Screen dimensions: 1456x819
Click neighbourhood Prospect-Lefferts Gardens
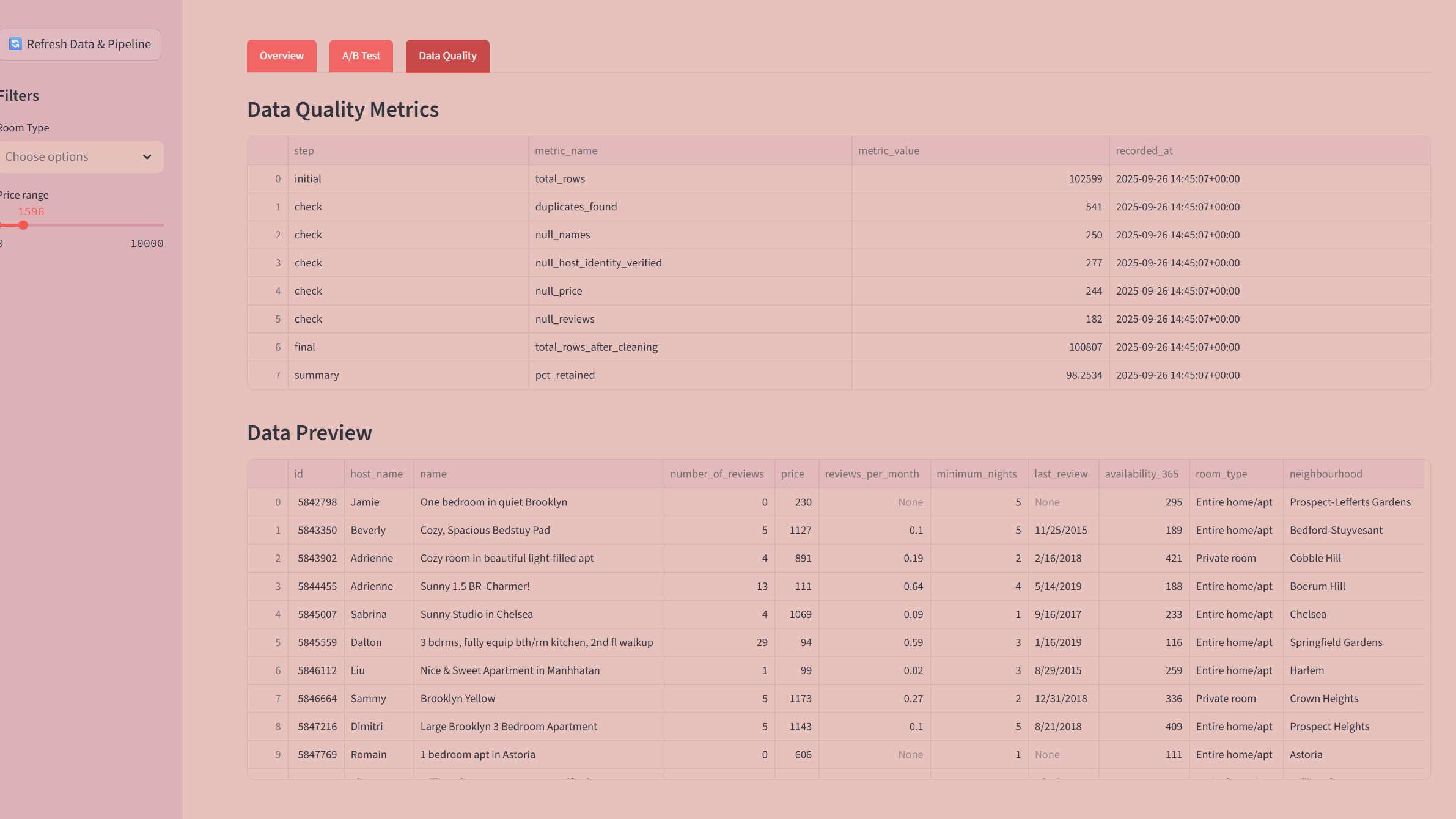click(x=1353, y=502)
